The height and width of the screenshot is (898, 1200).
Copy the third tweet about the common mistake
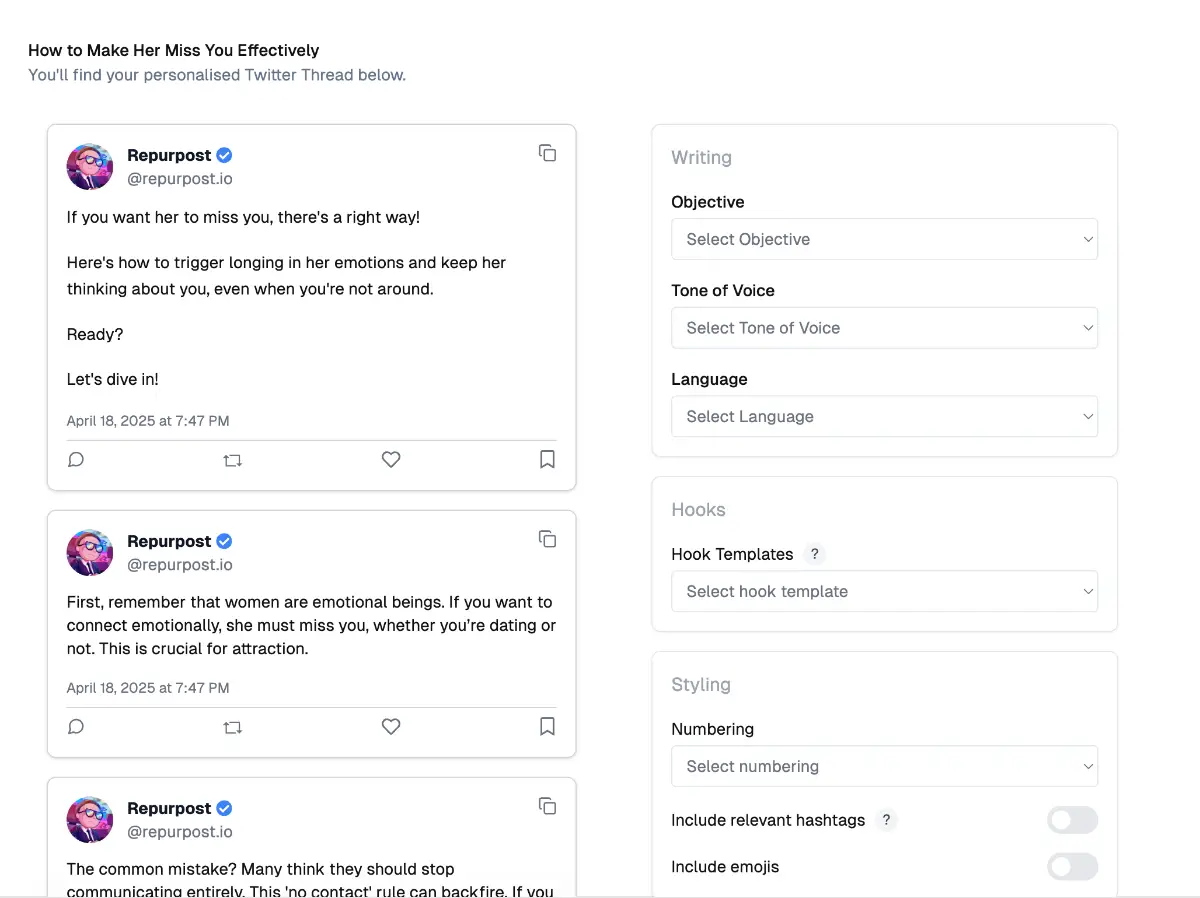tap(547, 806)
